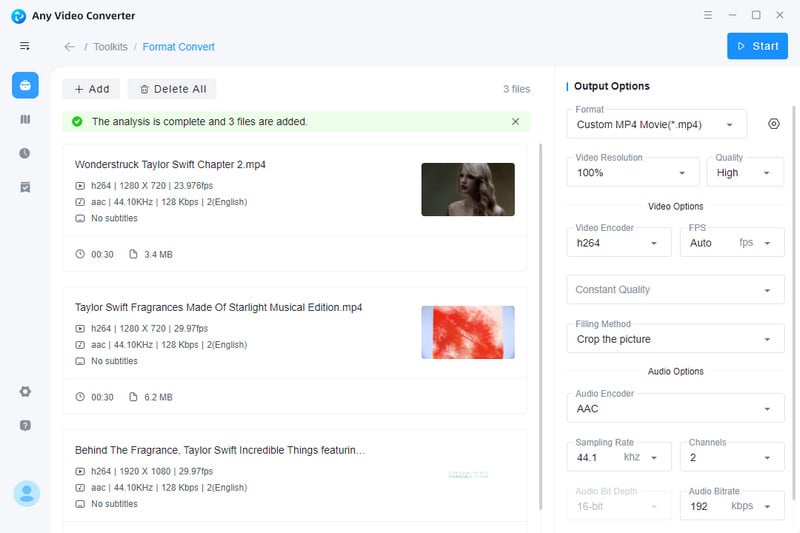
Task: Select file Taylor Swift Fragrances Made Of Starlight
Action: click(x=218, y=307)
